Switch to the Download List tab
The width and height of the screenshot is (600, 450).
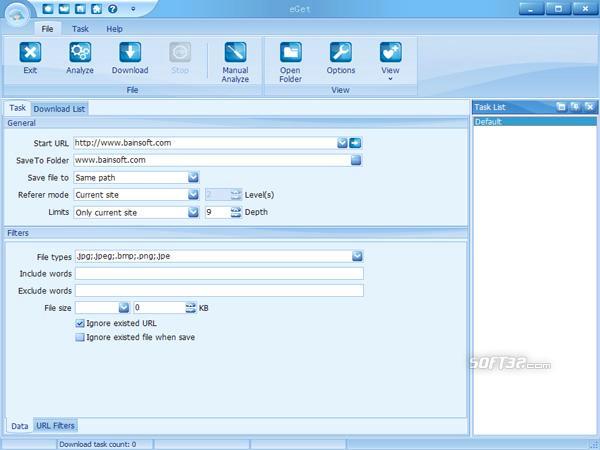click(59, 109)
